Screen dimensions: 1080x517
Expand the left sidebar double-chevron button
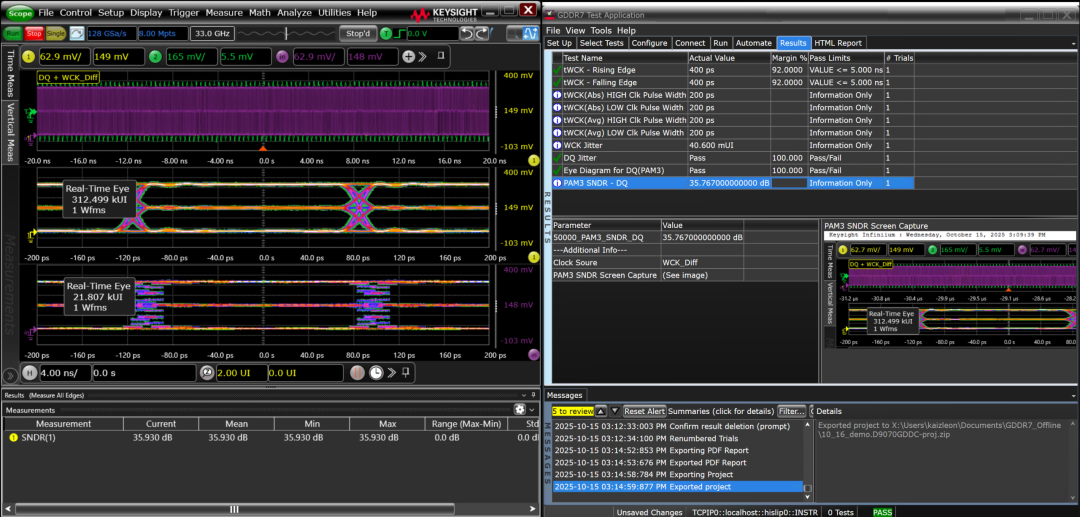pyautogui.click(x=10, y=375)
